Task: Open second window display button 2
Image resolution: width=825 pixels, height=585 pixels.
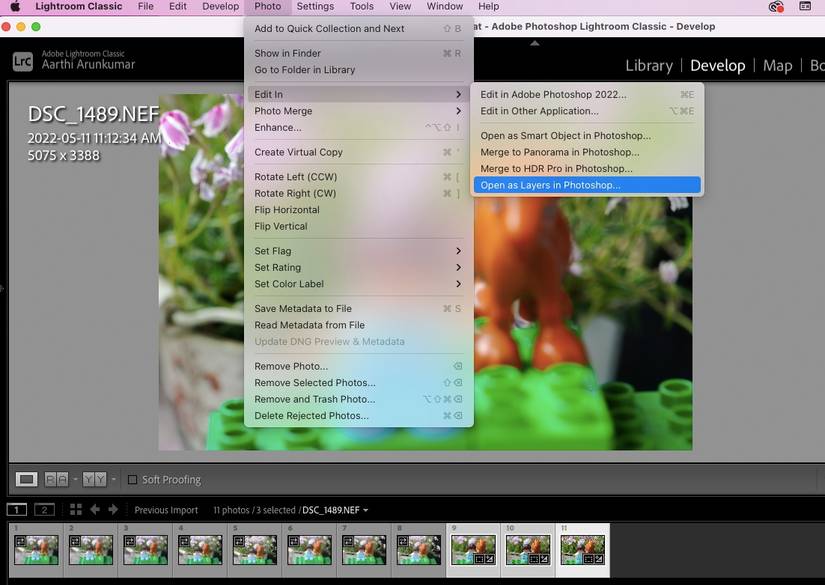Action: point(44,509)
